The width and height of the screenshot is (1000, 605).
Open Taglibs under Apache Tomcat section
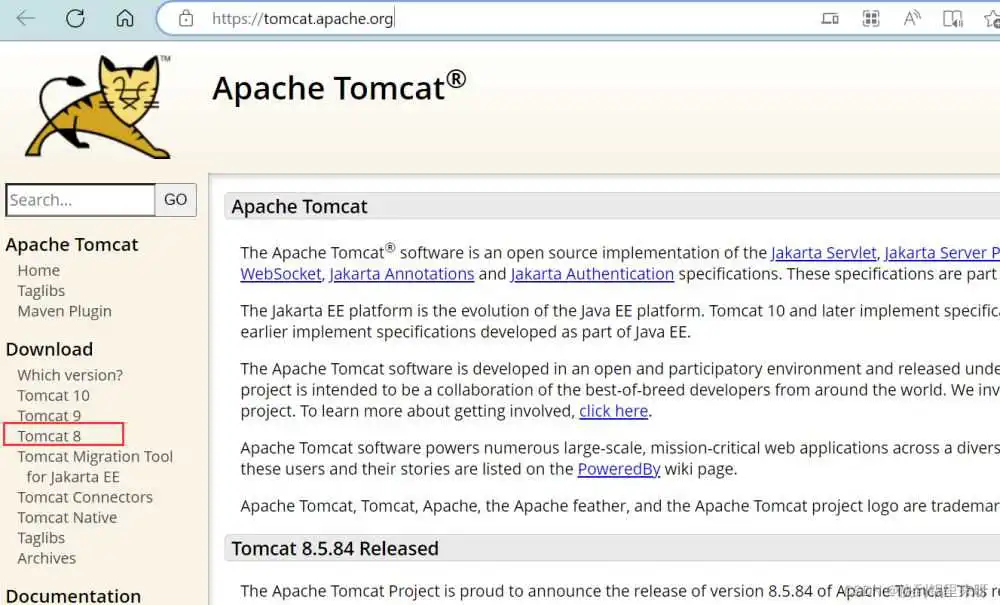41,291
